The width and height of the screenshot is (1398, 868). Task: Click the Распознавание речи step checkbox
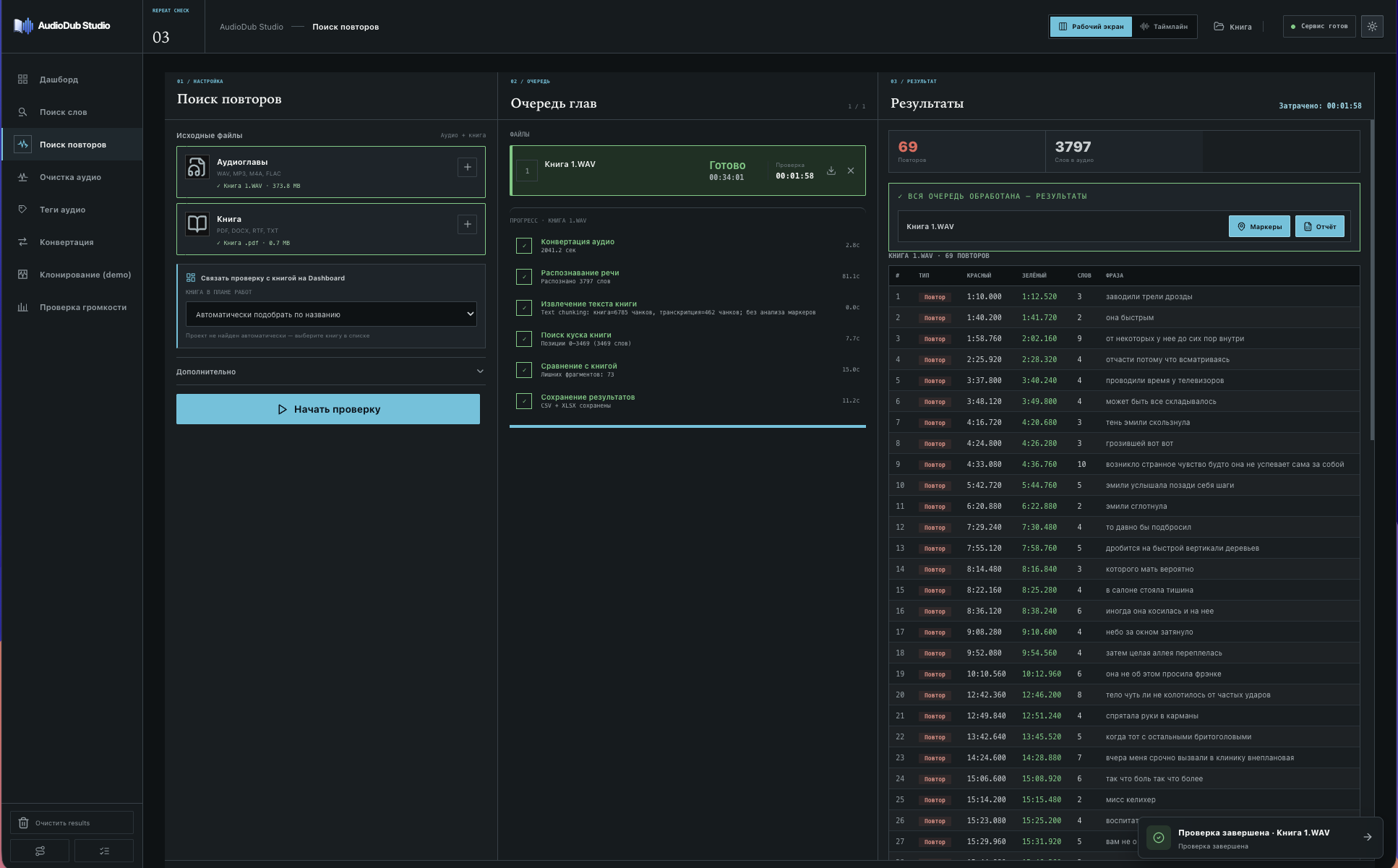[524, 277]
